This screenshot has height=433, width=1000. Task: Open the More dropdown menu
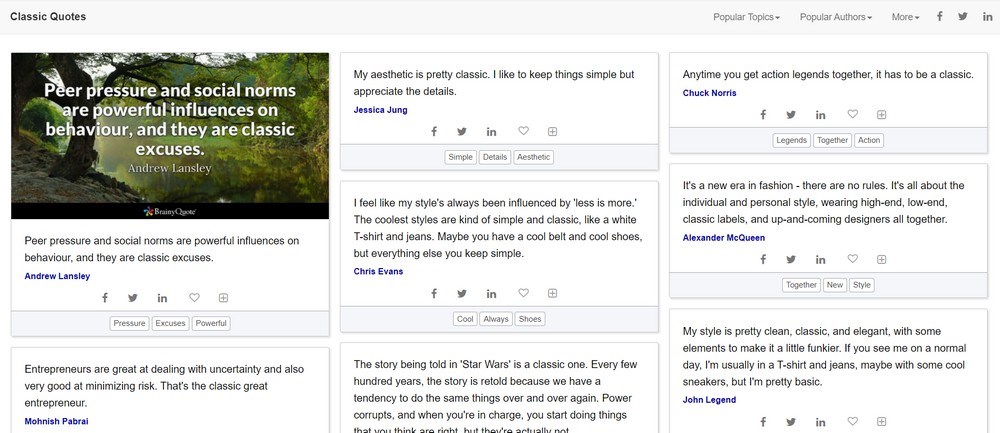pyautogui.click(x=906, y=17)
